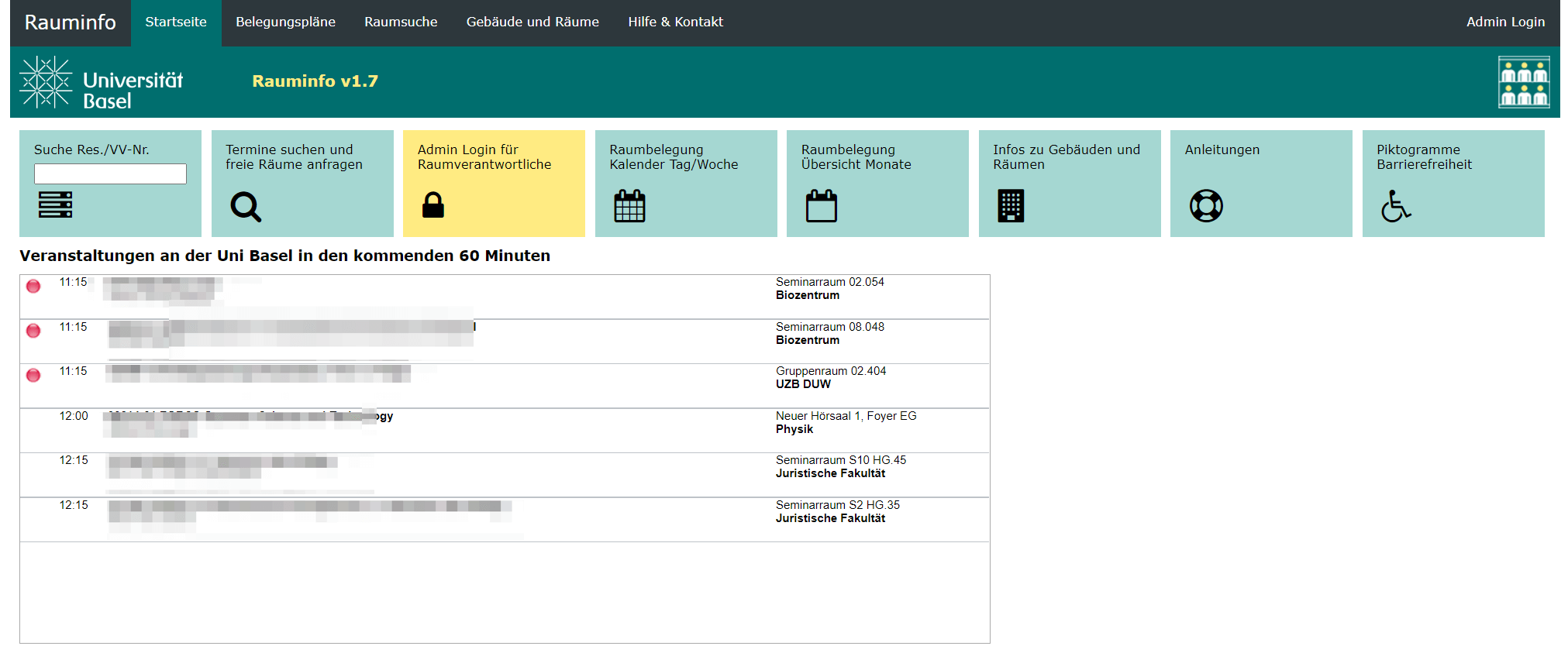The height and width of the screenshot is (653, 1568).
Task: Click the wheelchair accessibility icon
Action: coord(1396,206)
